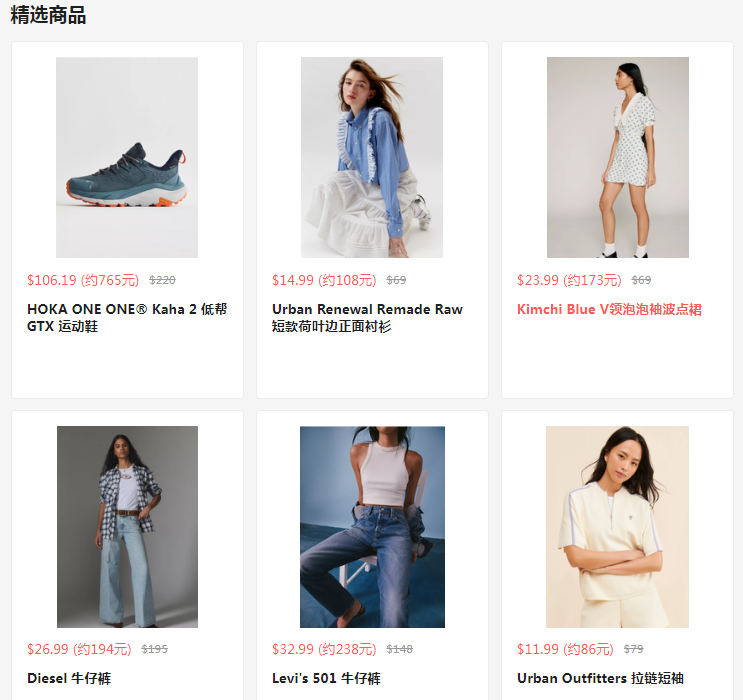Click the HOKA ONE ONE Kaha 2 title
Image resolution: width=743 pixels, height=700 pixels.
tap(127, 318)
